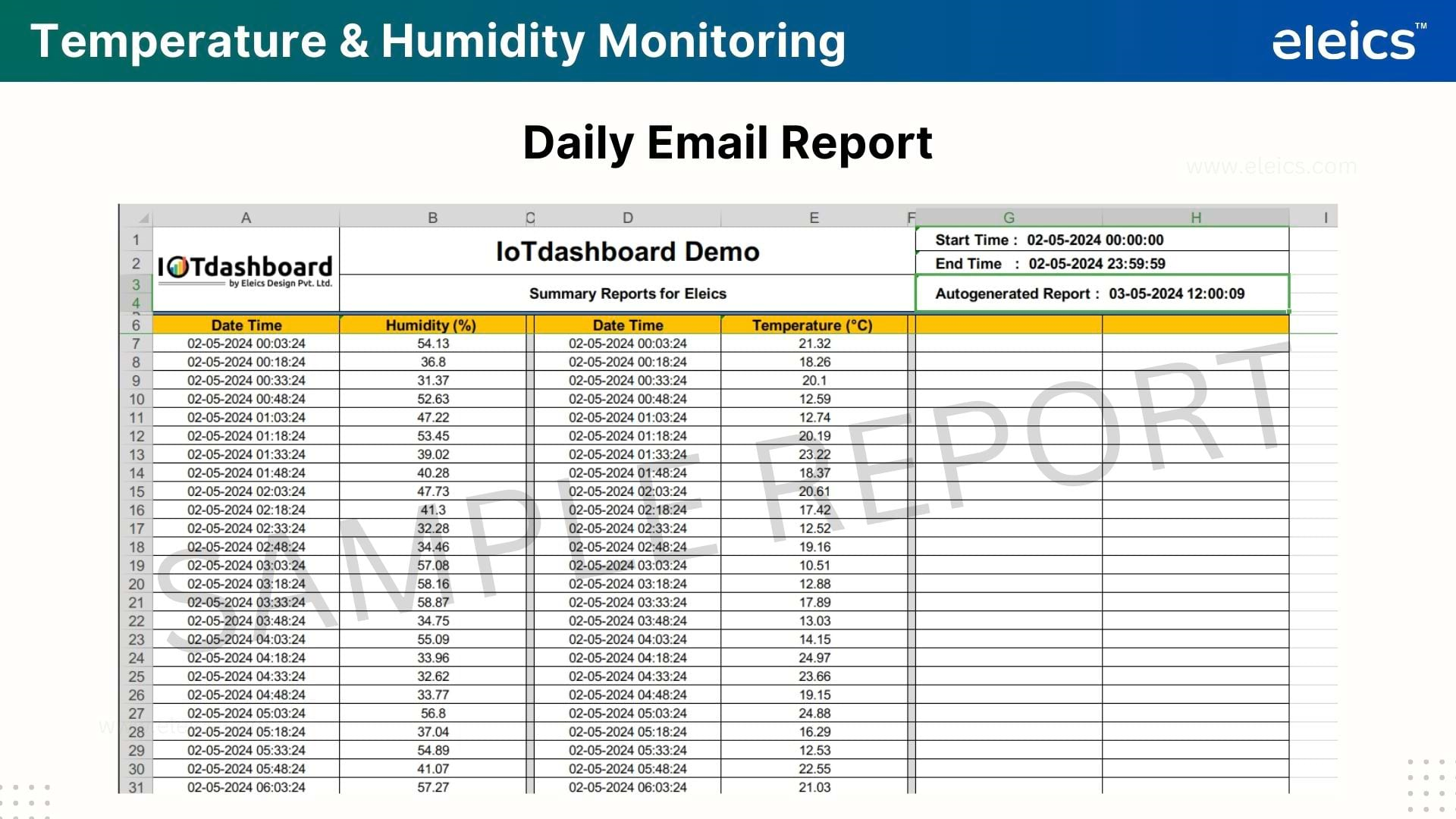Click humidity value 47.22
Image resolution: width=1456 pixels, height=819 pixels.
[433, 417]
